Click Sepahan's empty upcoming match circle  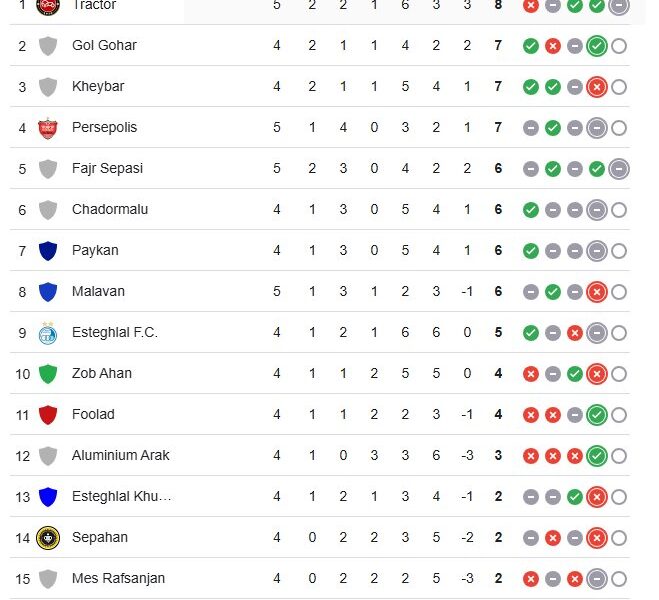point(619,538)
